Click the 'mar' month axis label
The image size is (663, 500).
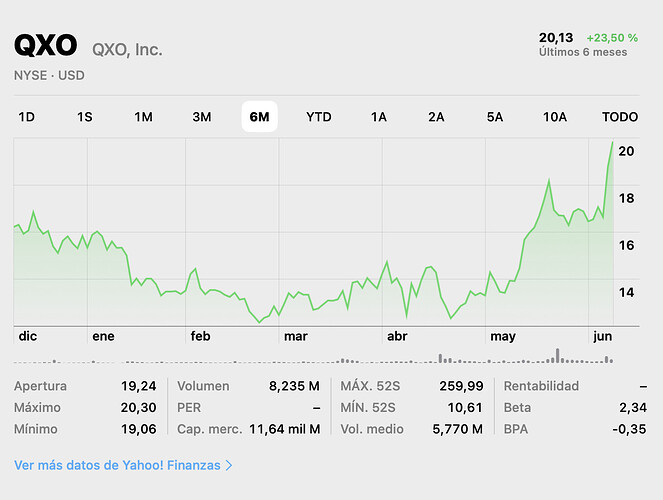tap(296, 336)
